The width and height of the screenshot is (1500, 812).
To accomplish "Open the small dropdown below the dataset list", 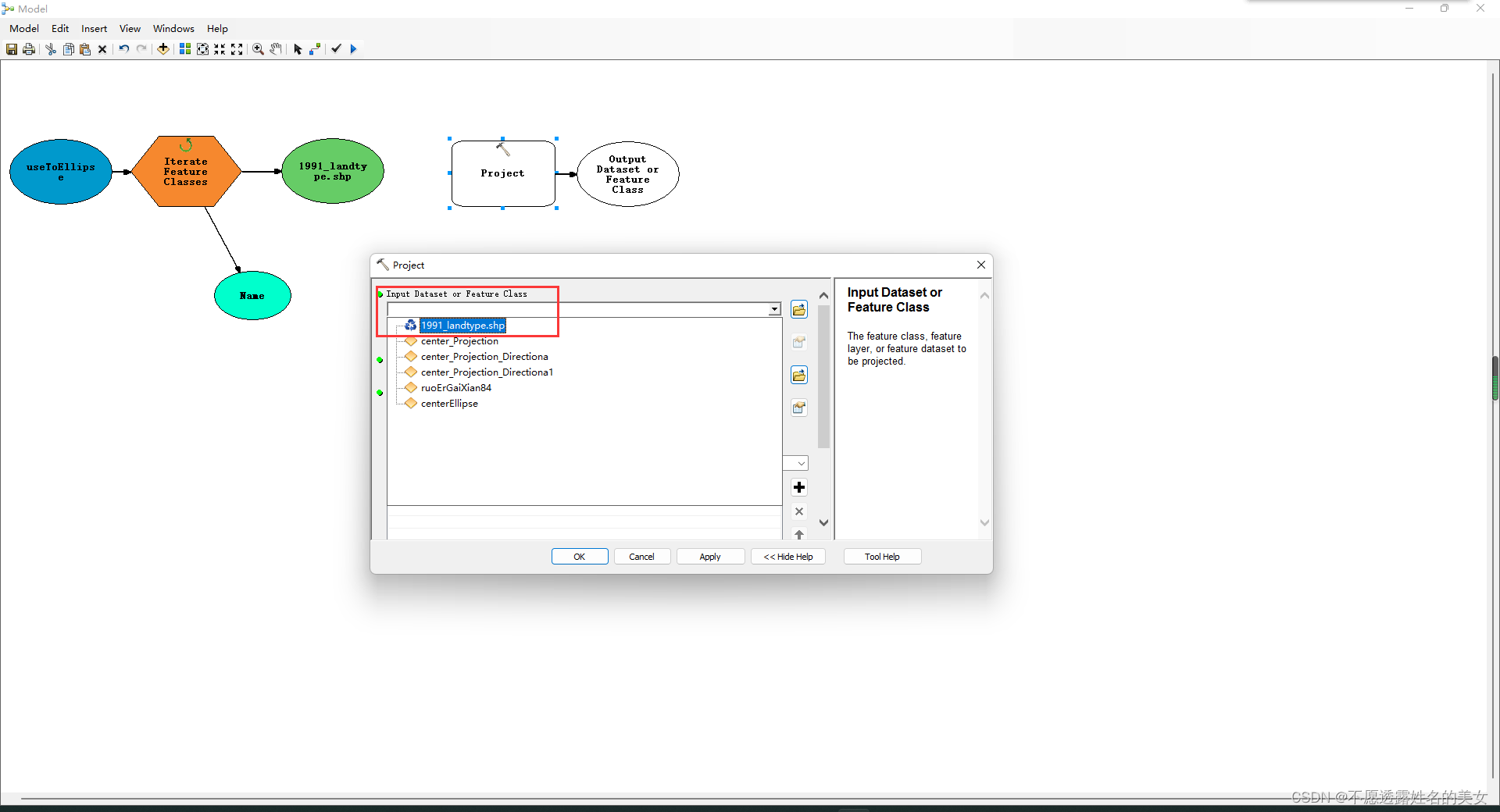I will point(795,463).
